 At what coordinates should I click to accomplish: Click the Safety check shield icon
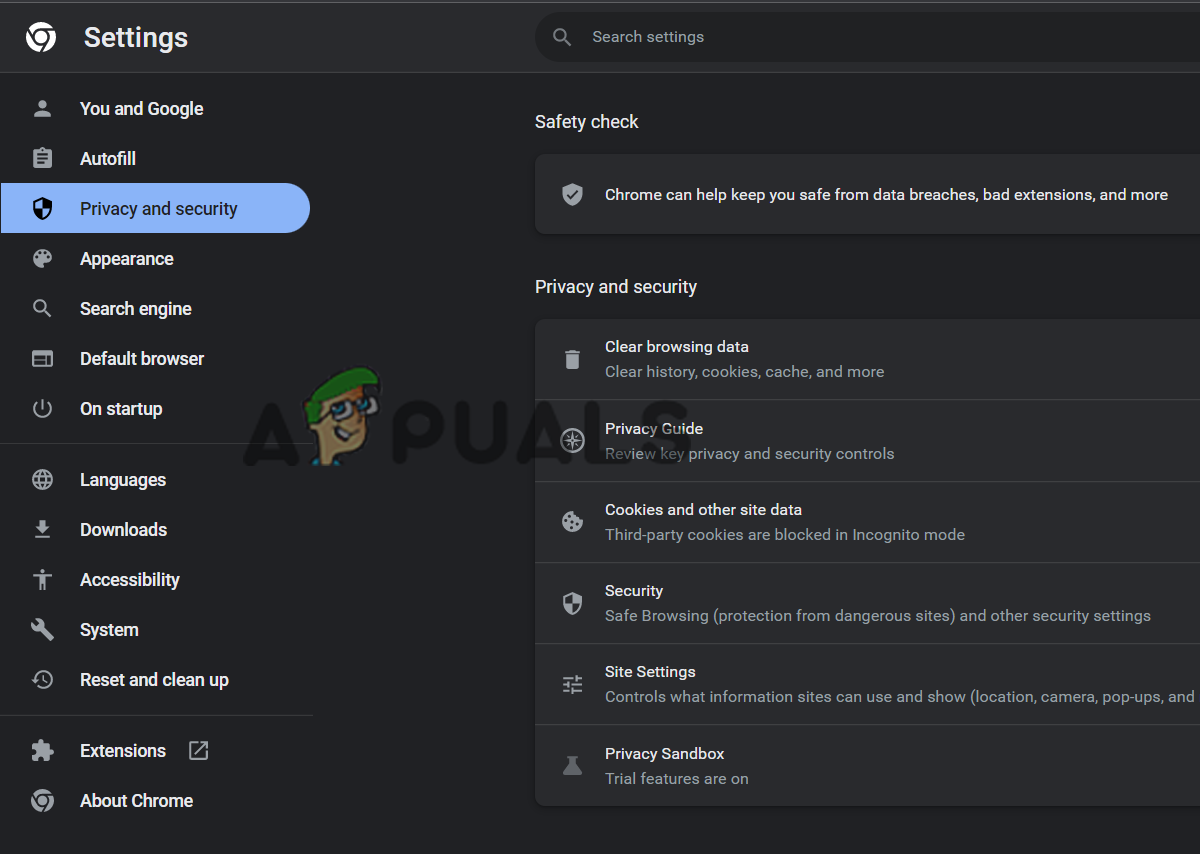click(x=572, y=195)
